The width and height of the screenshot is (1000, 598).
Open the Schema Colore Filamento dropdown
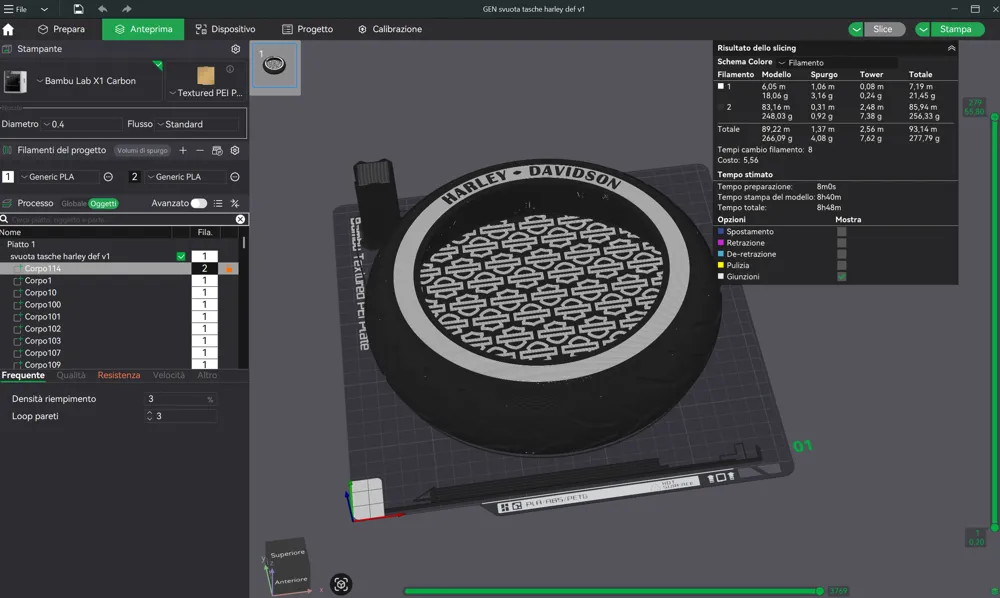tap(837, 62)
